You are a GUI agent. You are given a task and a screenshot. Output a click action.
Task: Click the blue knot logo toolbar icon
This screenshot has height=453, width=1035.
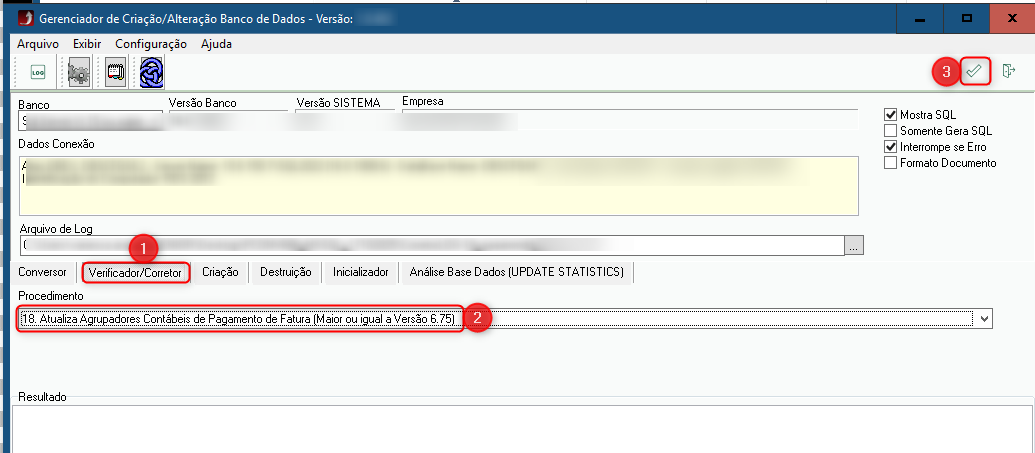[x=151, y=72]
